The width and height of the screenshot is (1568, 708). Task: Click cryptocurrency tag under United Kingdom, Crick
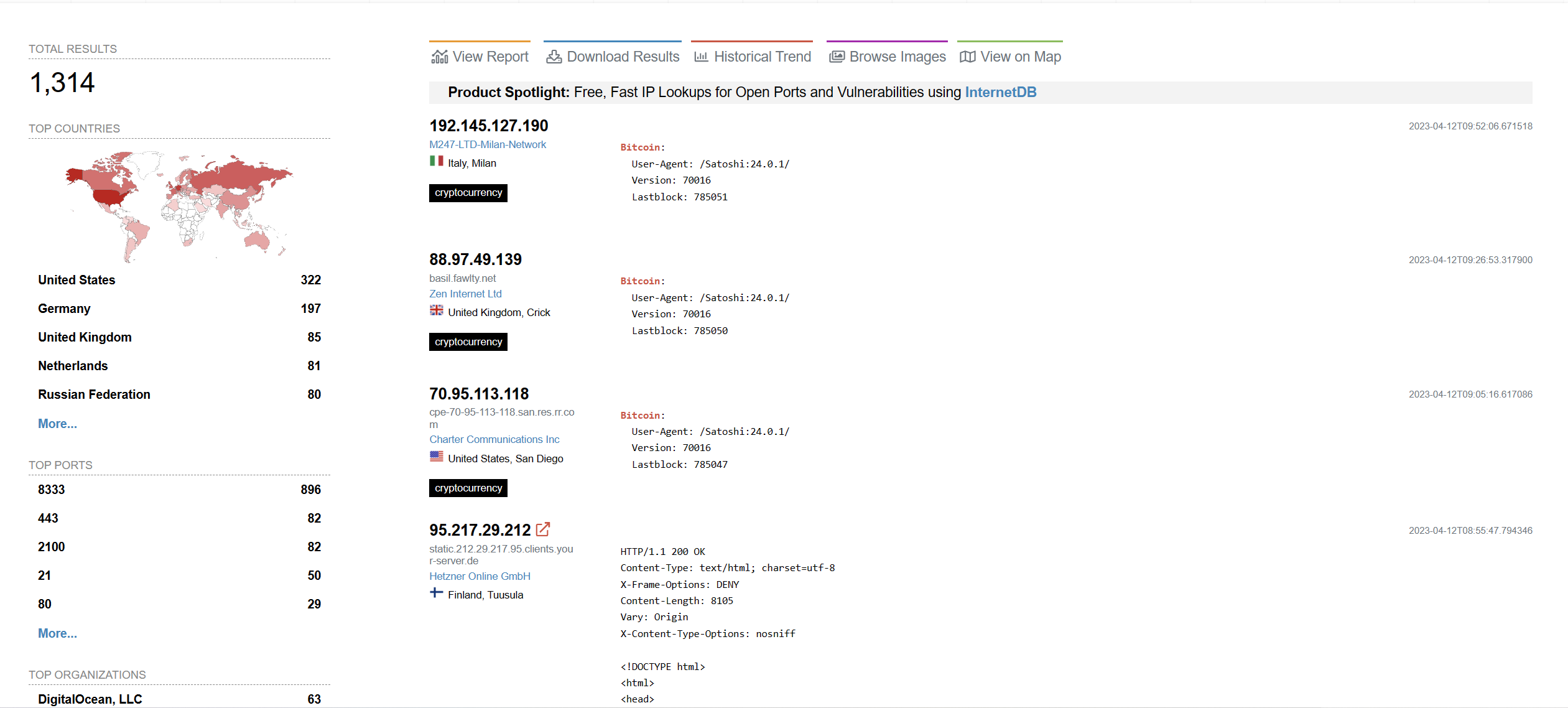pos(468,342)
